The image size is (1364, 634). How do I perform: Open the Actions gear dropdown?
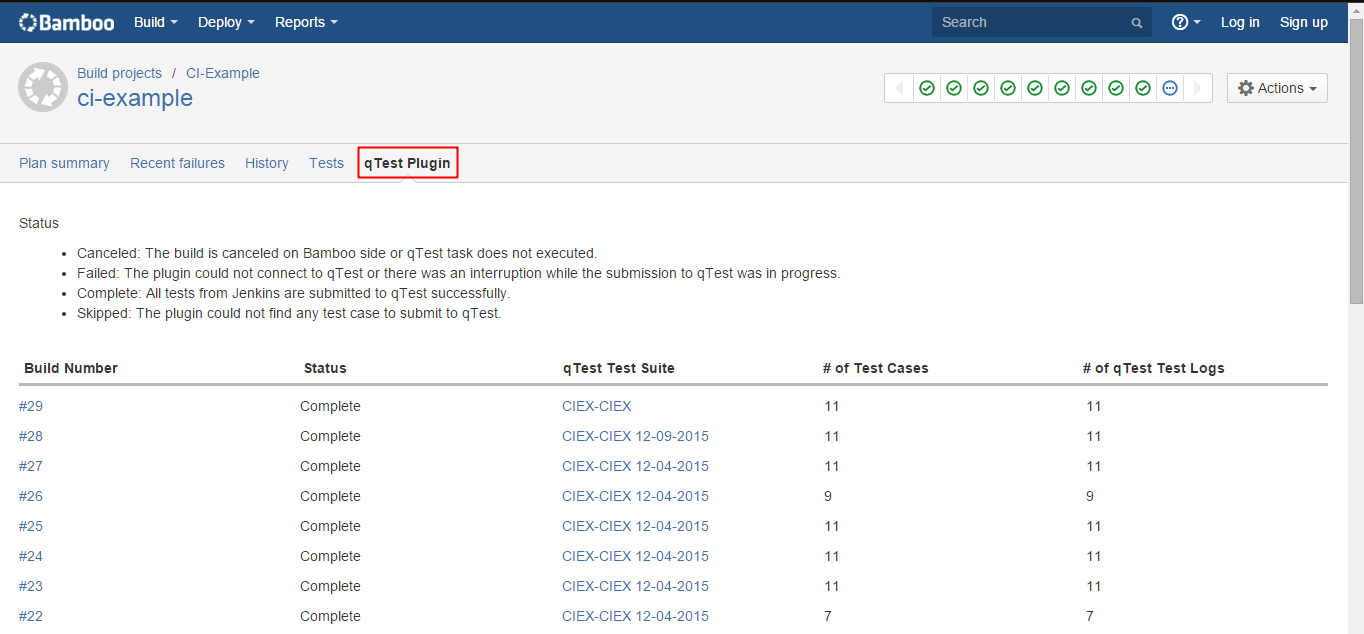point(1277,88)
